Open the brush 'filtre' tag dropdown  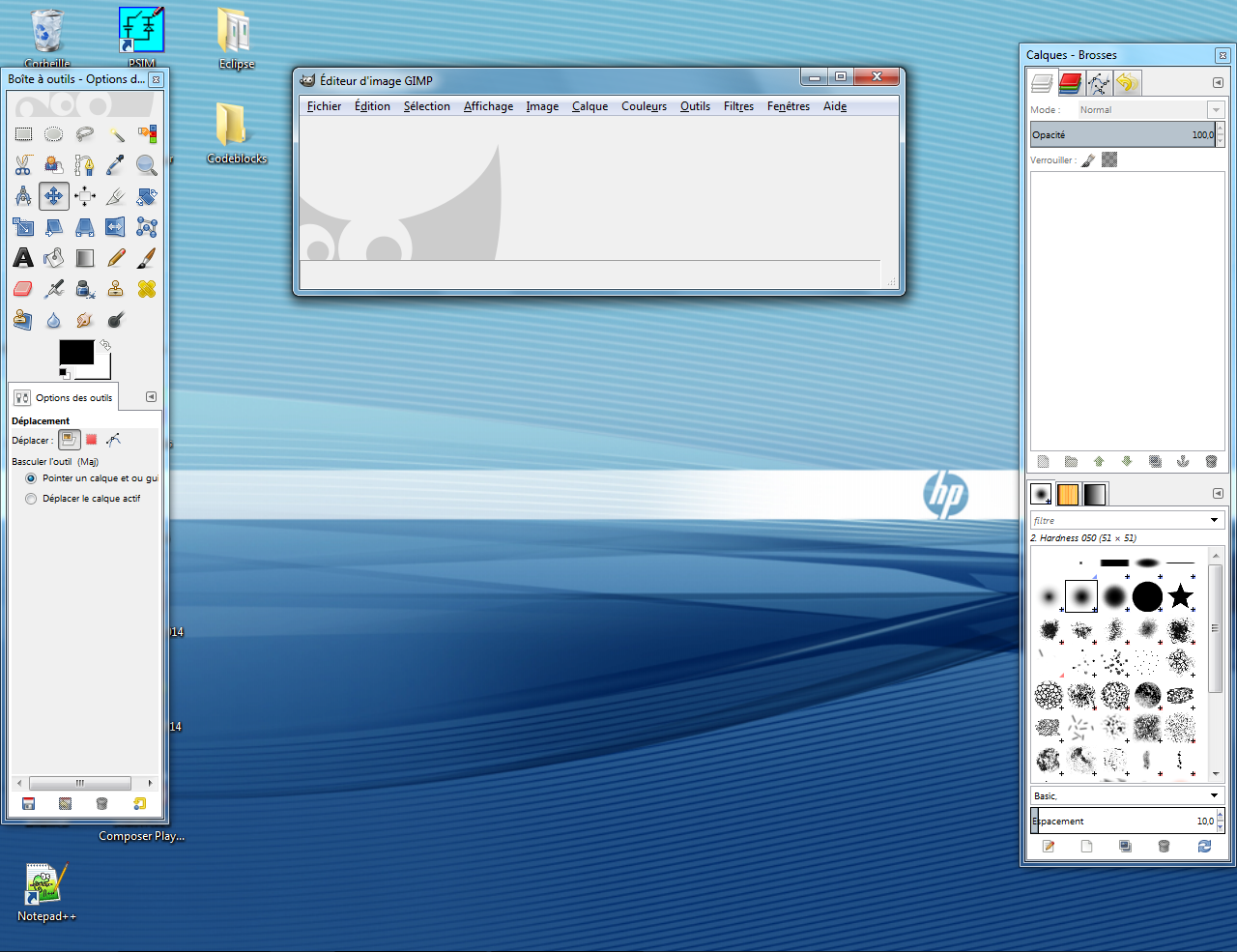[x=1215, y=520]
